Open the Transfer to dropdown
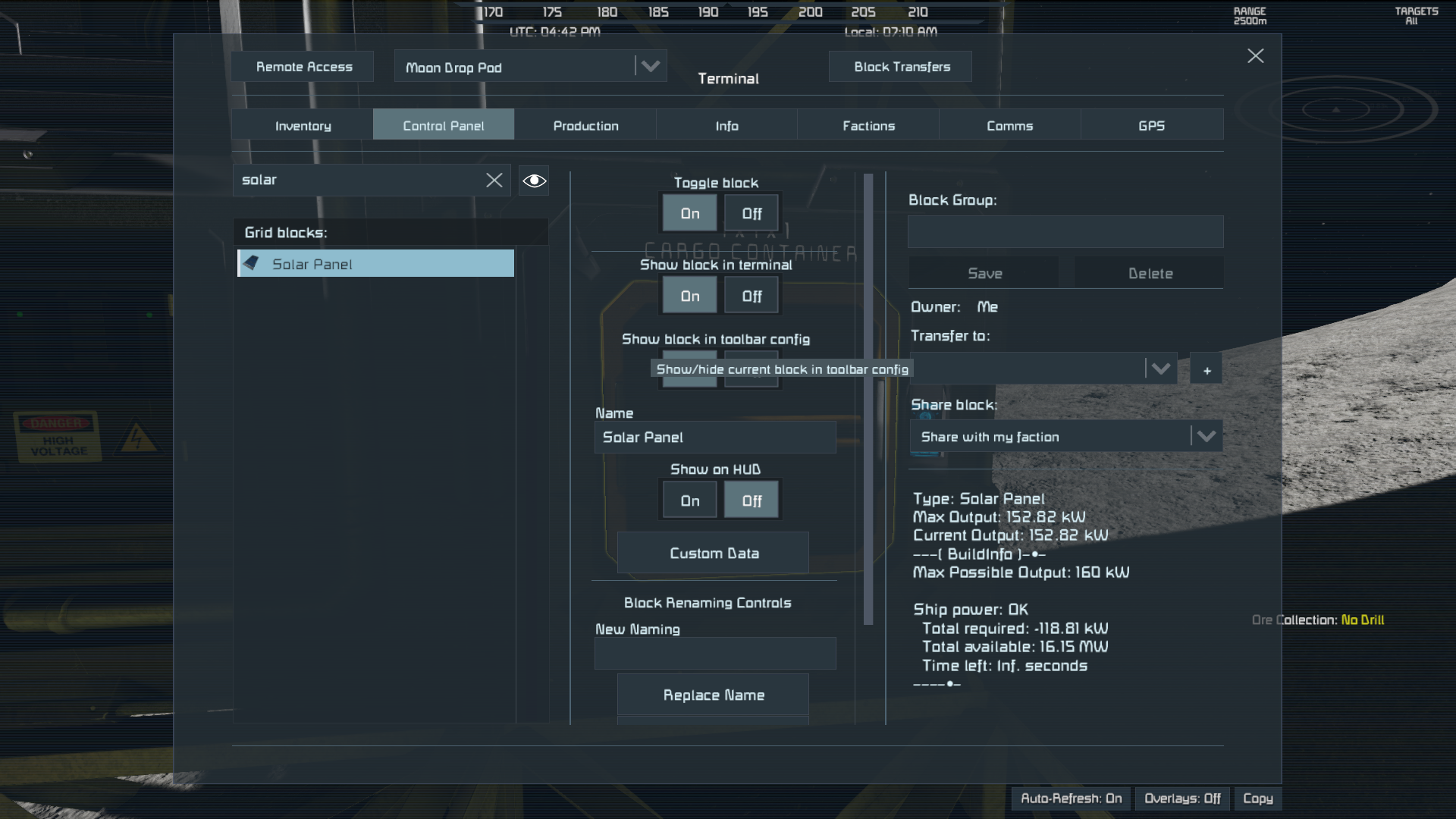The width and height of the screenshot is (1456, 819). pos(1159,369)
